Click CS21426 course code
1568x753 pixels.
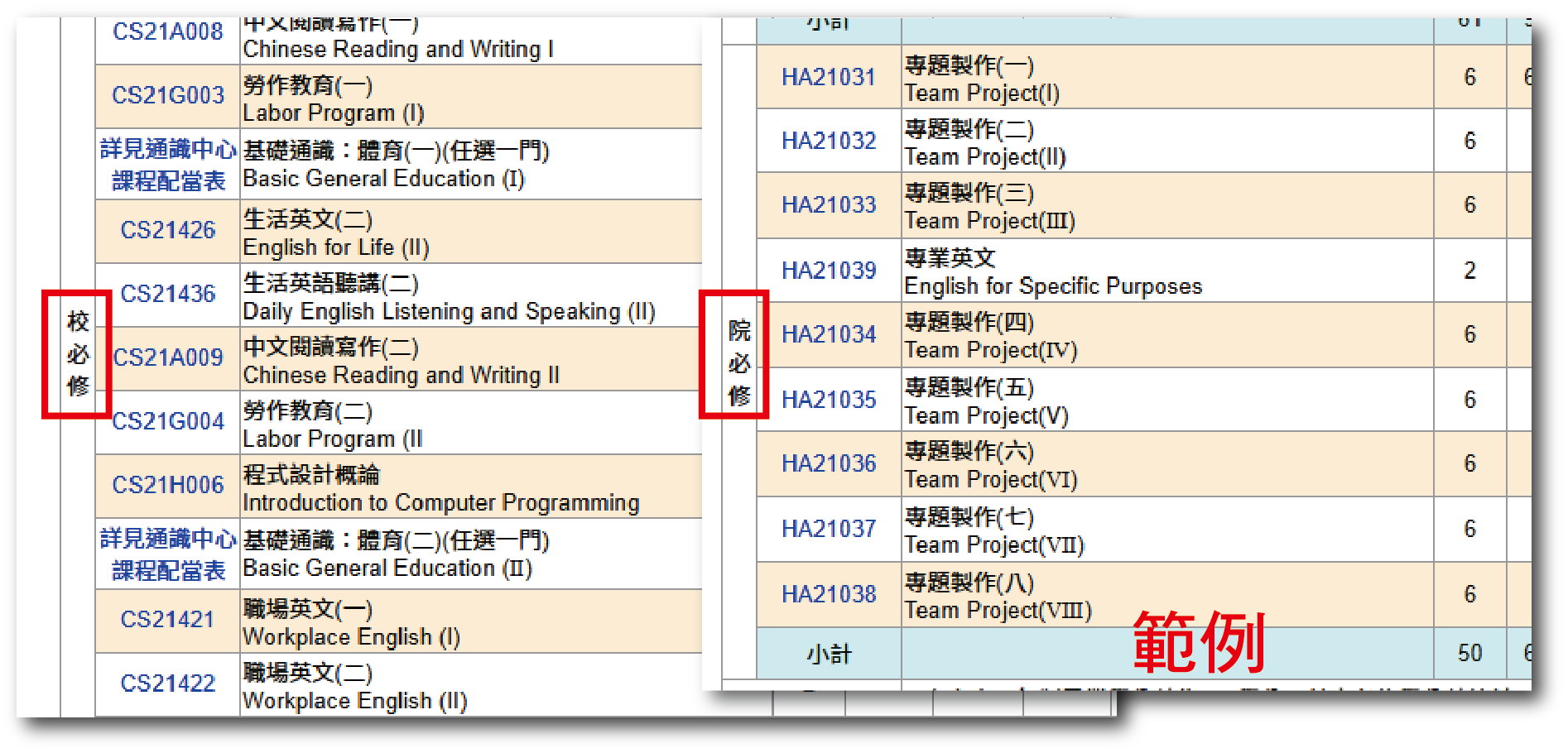(x=167, y=229)
